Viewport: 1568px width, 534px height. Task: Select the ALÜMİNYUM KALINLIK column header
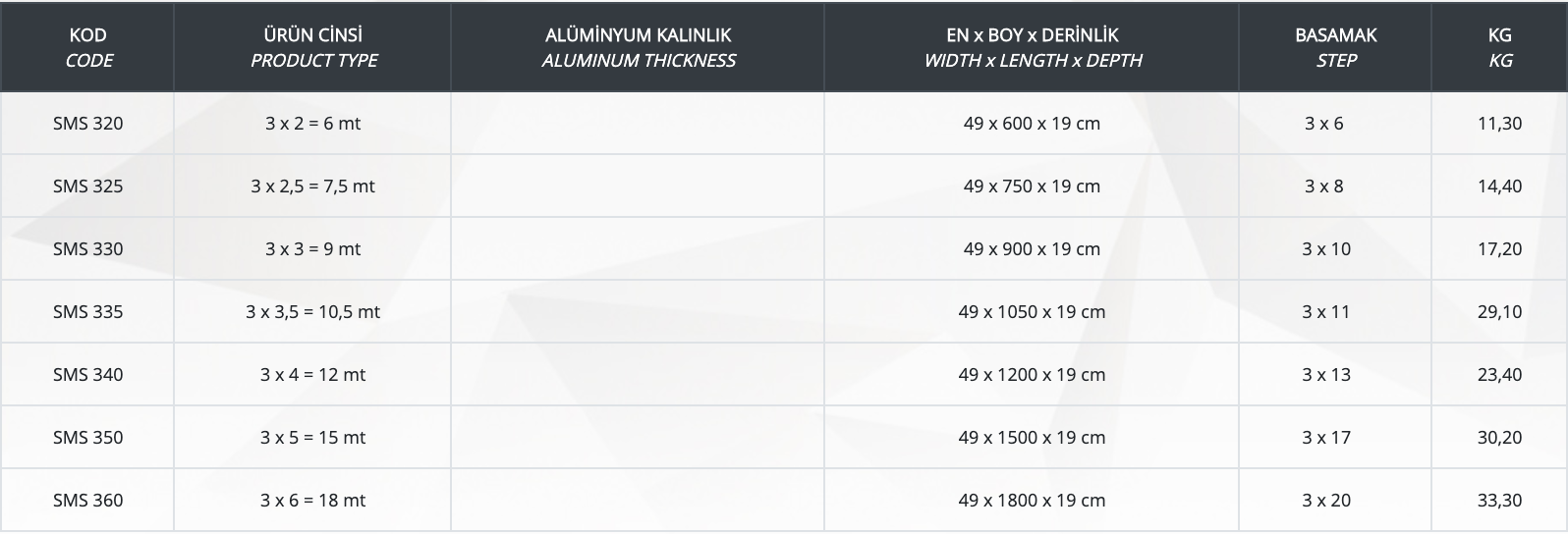638,47
